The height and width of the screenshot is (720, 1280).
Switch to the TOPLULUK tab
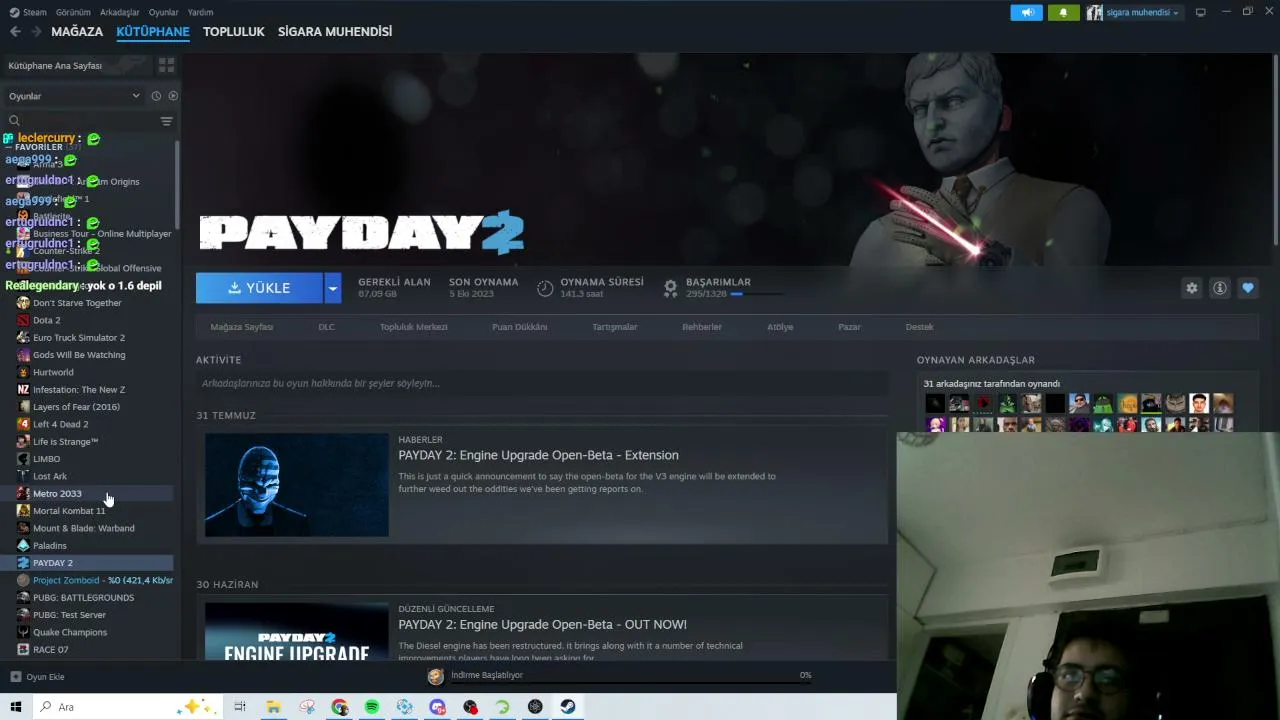pyautogui.click(x=233, y=32)
